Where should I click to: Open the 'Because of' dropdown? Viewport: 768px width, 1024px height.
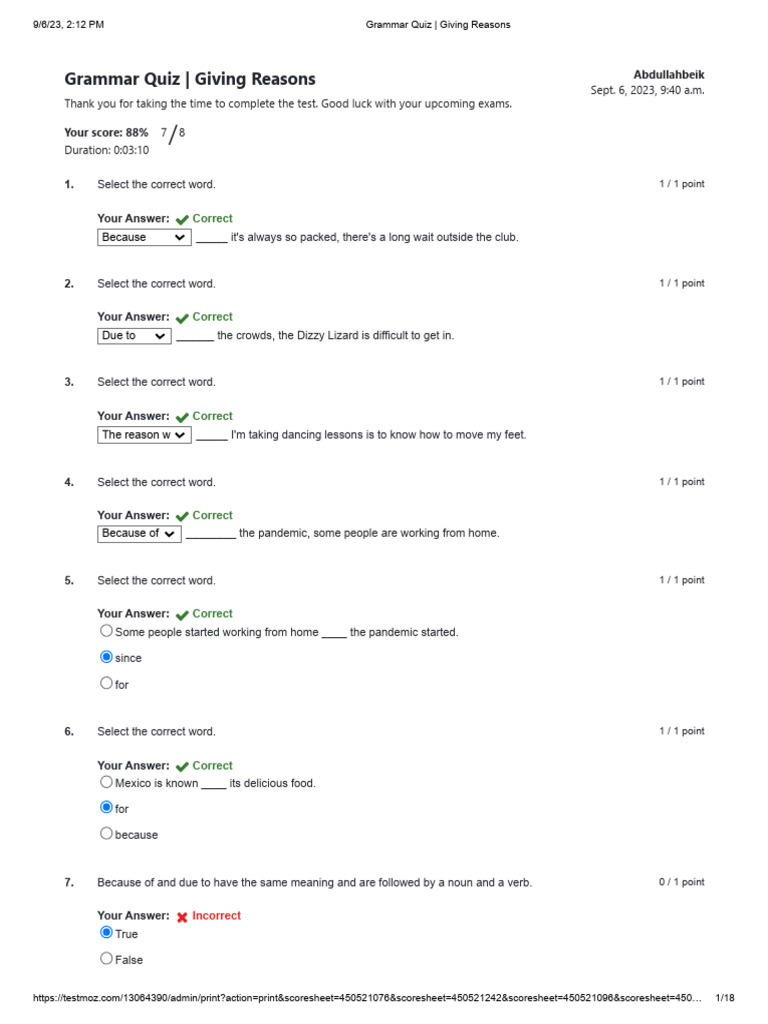click(x=139, y=534)
